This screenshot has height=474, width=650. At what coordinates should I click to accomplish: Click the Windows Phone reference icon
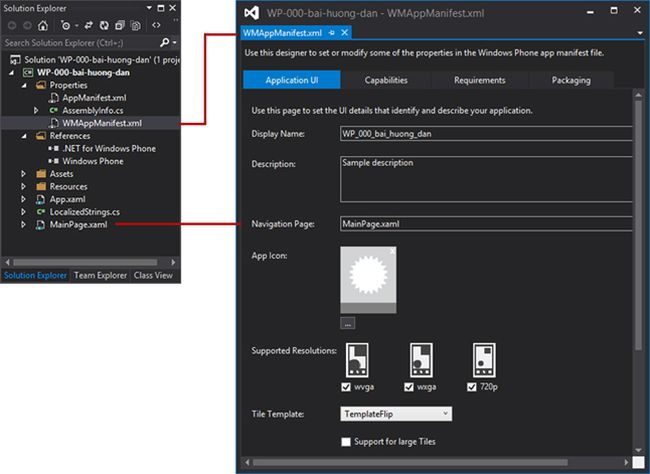(53, 161)
